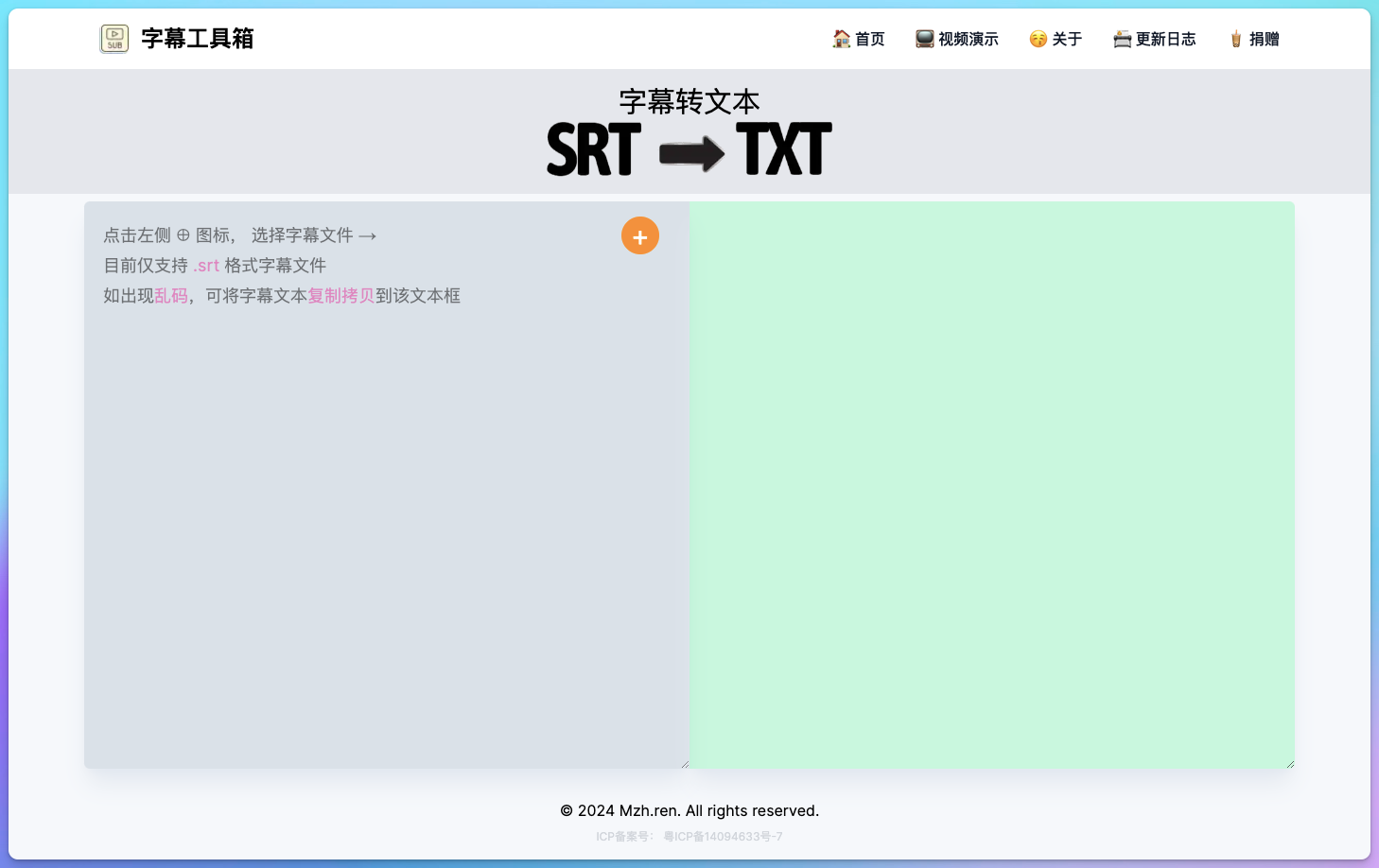This screenshot has height=868, width=1379.
Task: Open the 首页 navigation item
Action: (869, 39)
